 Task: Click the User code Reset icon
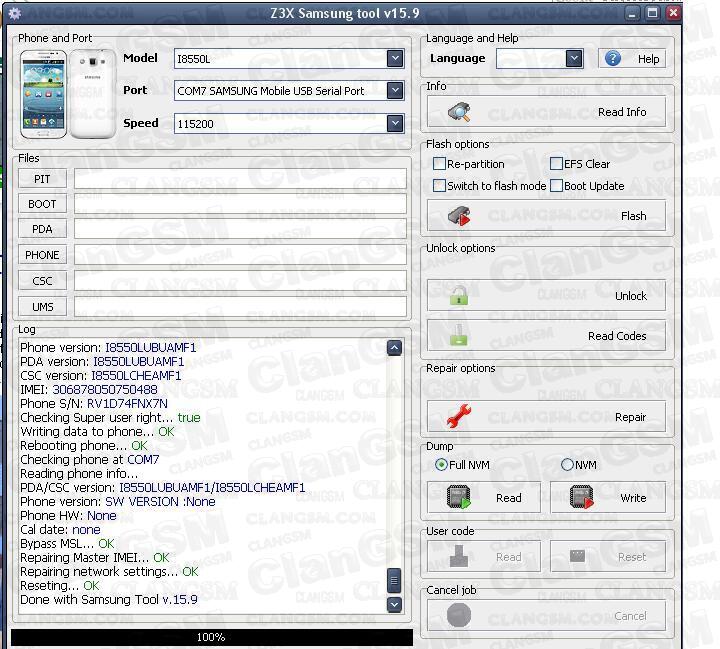pos(577,556)
